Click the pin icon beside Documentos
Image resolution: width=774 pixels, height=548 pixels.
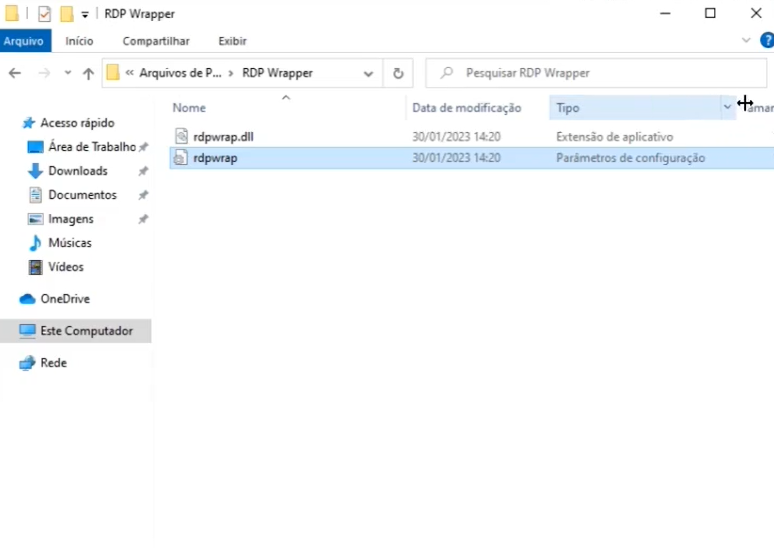click(143, 195)
